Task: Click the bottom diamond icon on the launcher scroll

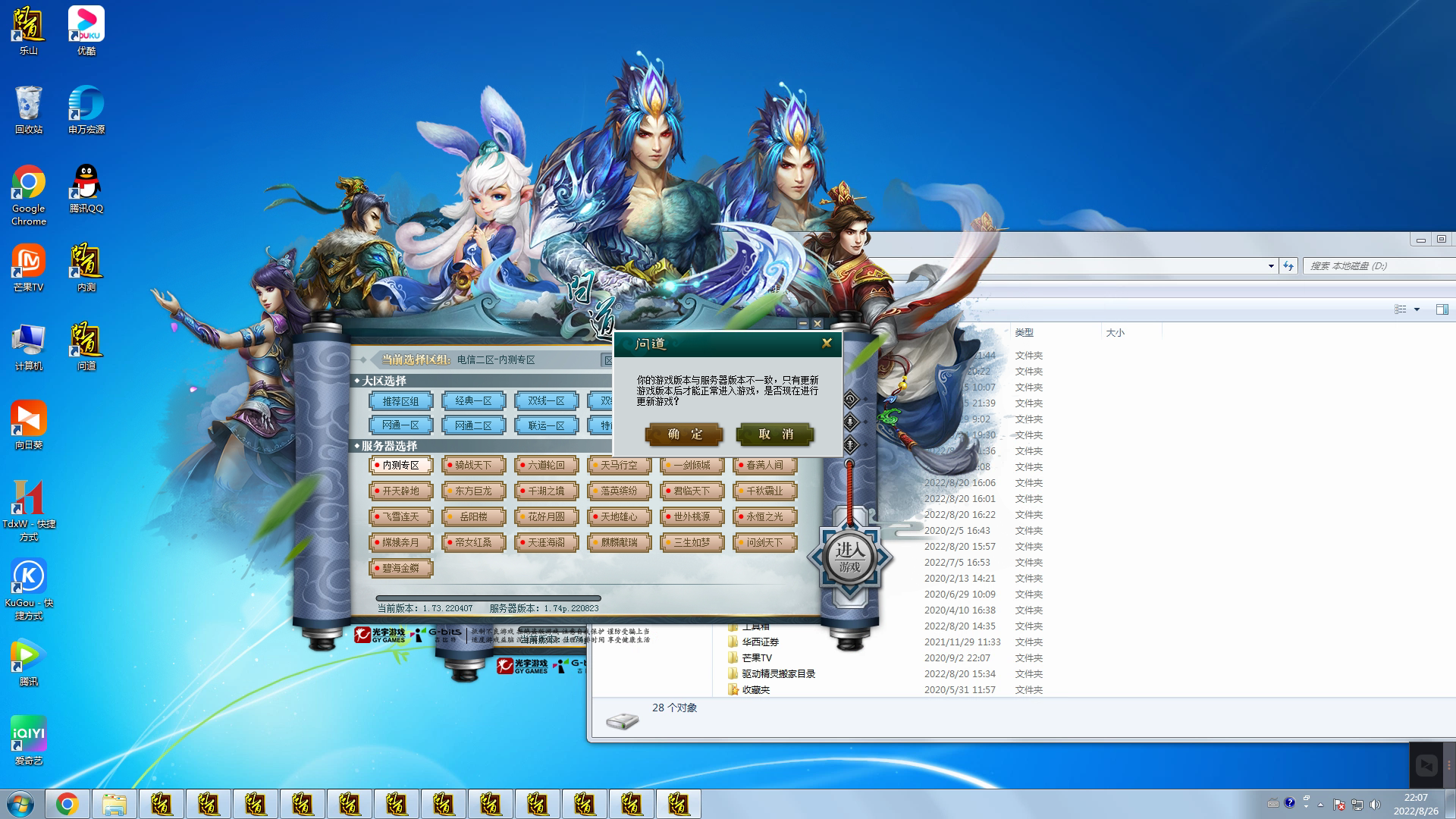Action: (x=850, y=444)
